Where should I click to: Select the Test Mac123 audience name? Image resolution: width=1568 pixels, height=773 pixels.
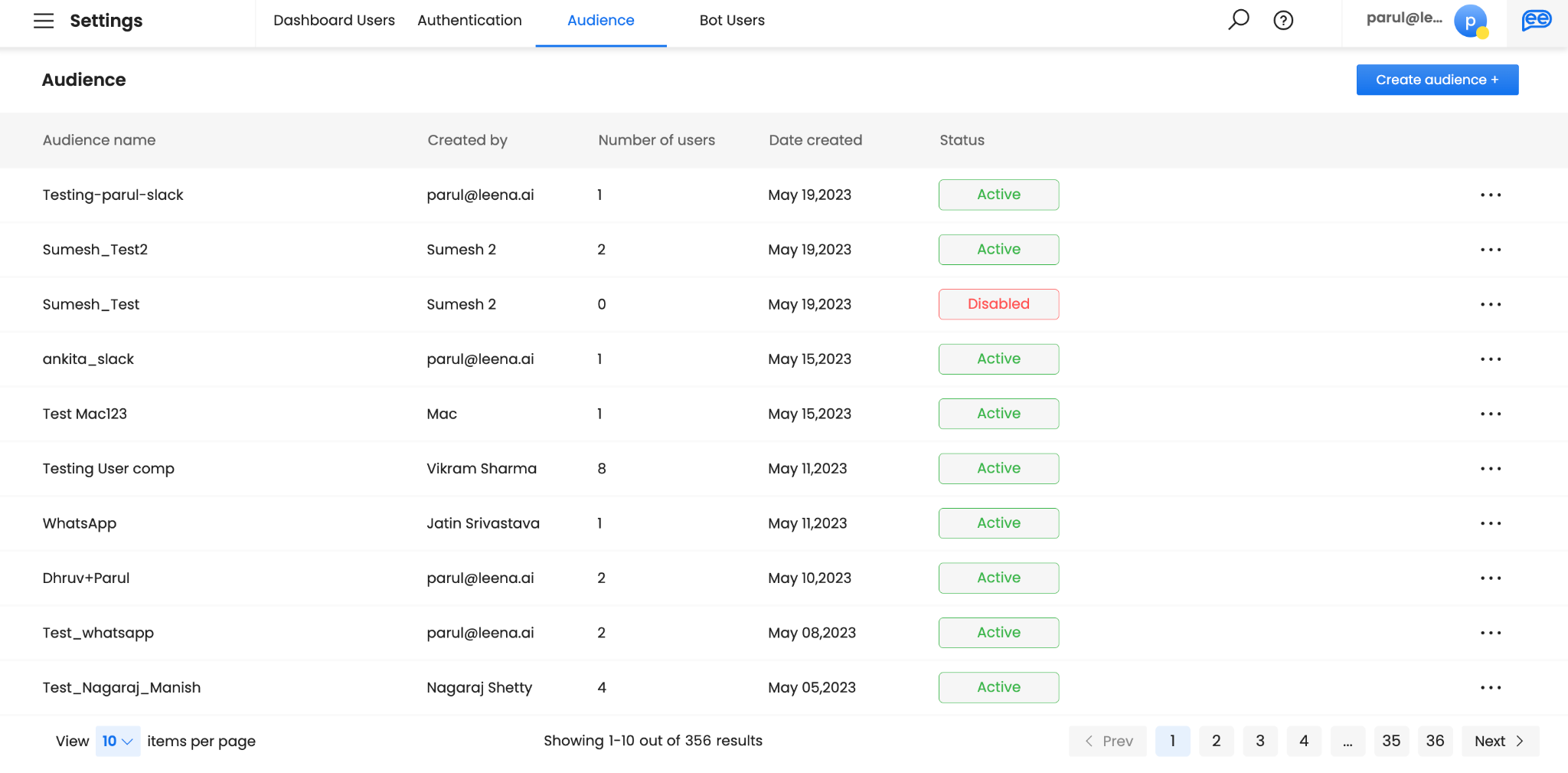point(84,414)
